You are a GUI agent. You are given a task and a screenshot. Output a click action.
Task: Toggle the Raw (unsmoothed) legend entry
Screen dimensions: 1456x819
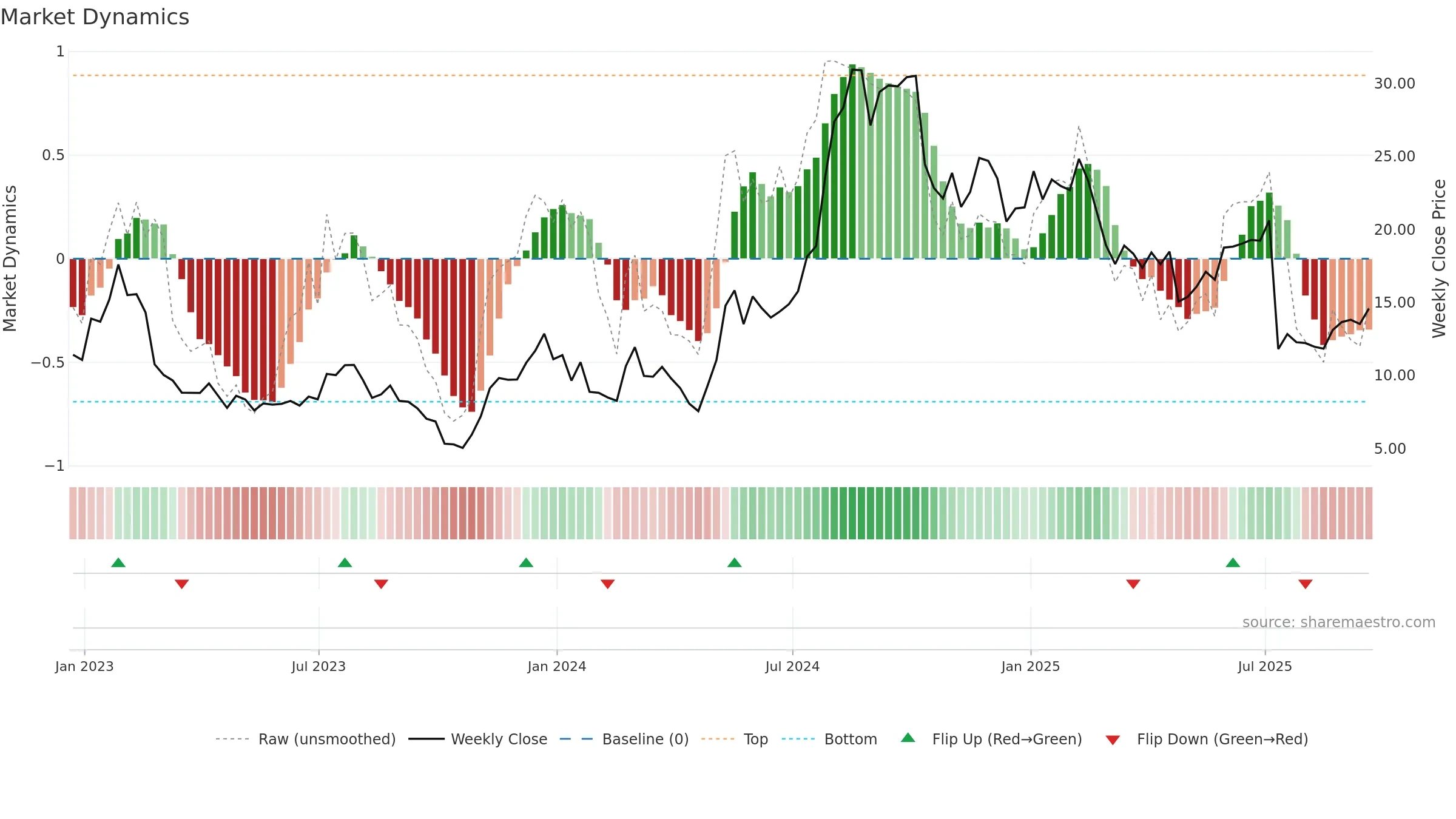pos(305,739)
